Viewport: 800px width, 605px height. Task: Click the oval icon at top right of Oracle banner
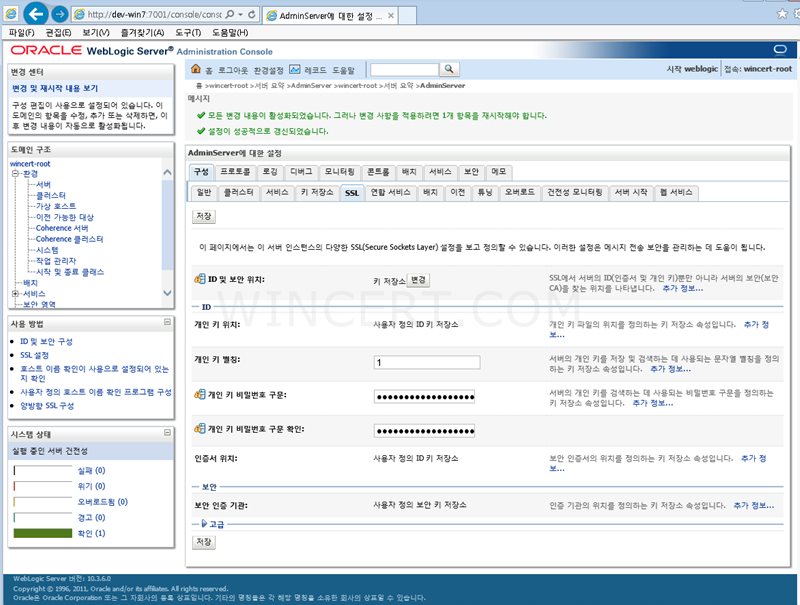coord(780,49)
